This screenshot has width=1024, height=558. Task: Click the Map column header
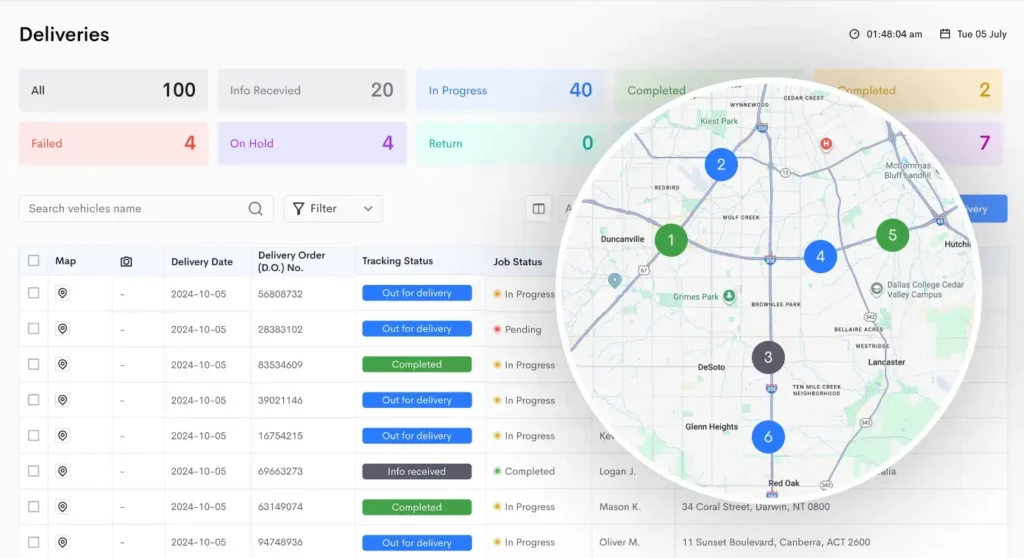(65, 261)
